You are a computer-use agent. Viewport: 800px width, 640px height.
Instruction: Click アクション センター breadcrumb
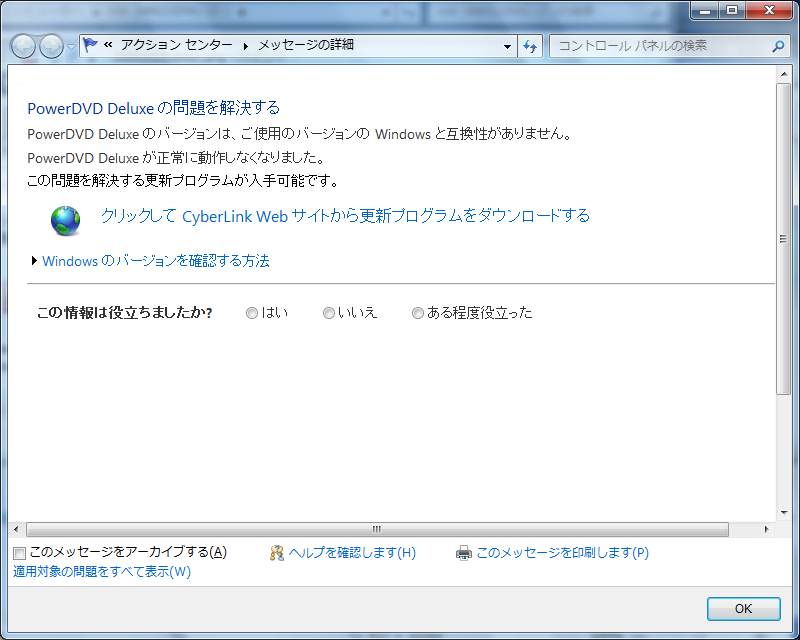(x=177, y=45)
